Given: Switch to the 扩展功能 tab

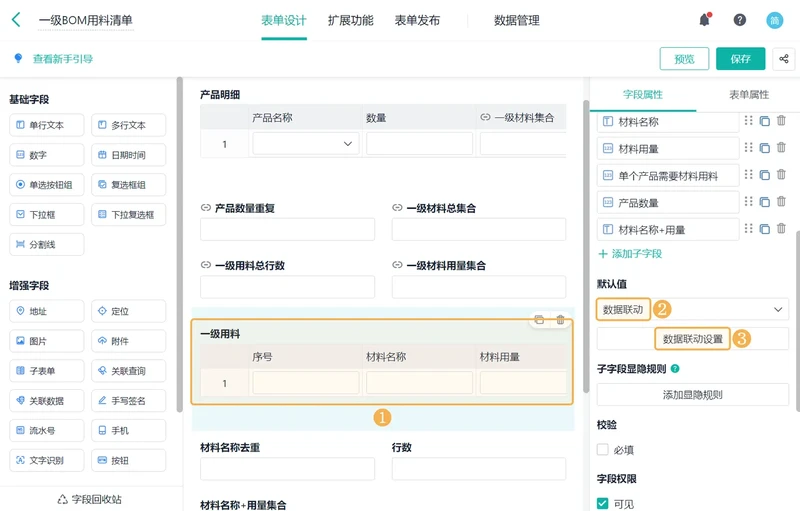Looking at the screenshot, I should click(x=351, y=20).
